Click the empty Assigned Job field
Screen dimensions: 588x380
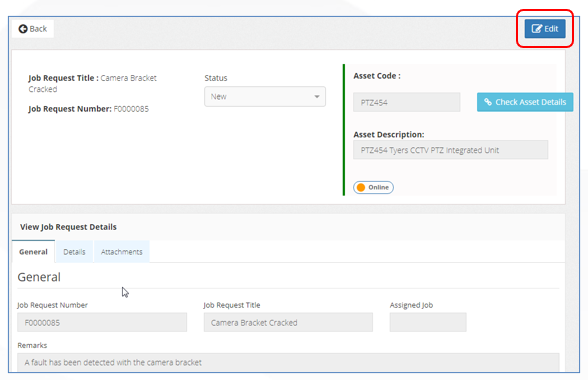click(x=428, y=322)
